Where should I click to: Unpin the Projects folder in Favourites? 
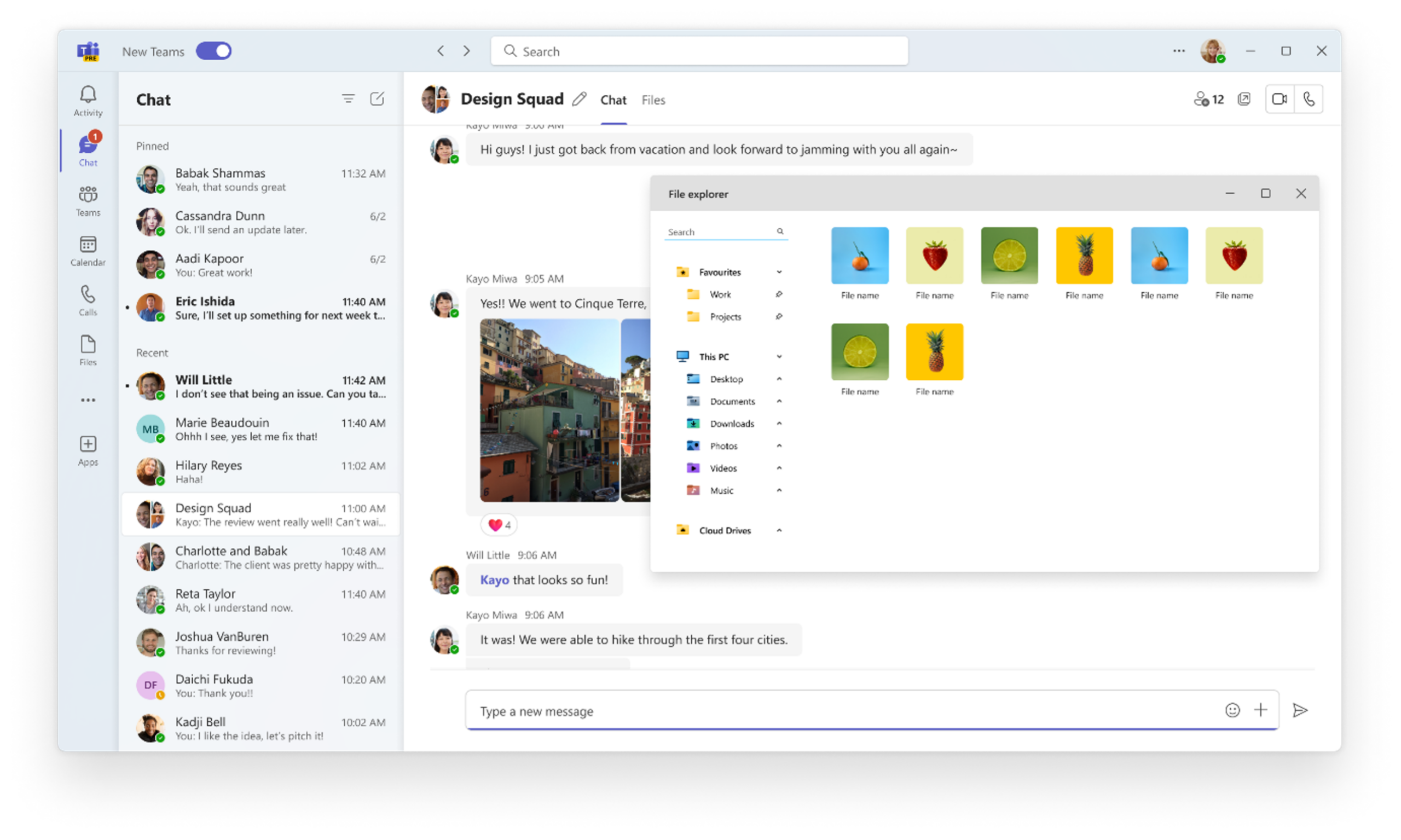(x=779, y=316)
